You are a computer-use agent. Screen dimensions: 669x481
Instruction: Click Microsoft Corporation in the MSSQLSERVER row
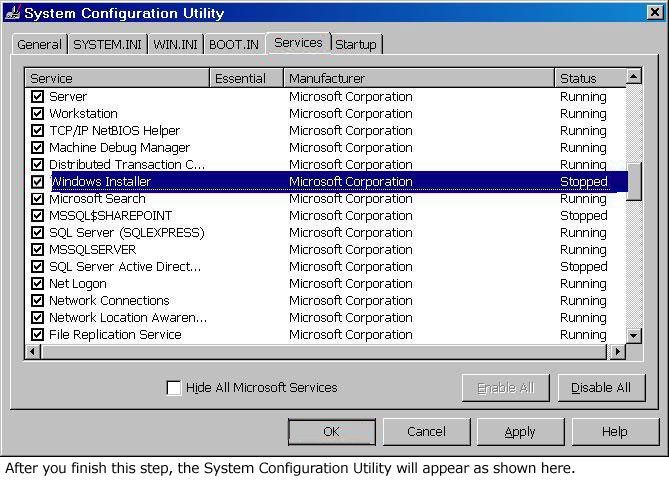(x=351, y=249)
